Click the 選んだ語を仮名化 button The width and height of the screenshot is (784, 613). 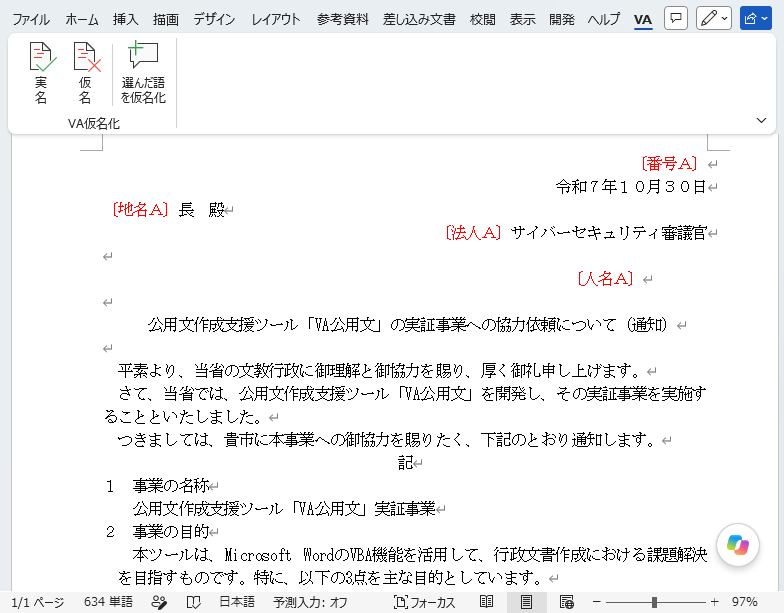tap(143, 73)
